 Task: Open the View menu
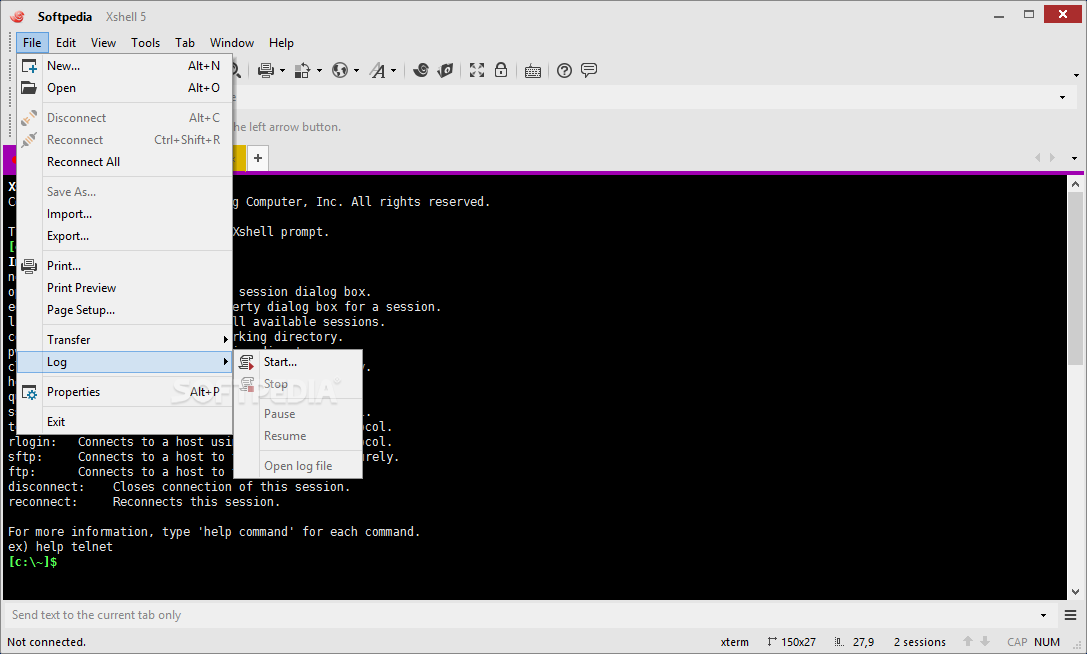[x=103, y=42]
